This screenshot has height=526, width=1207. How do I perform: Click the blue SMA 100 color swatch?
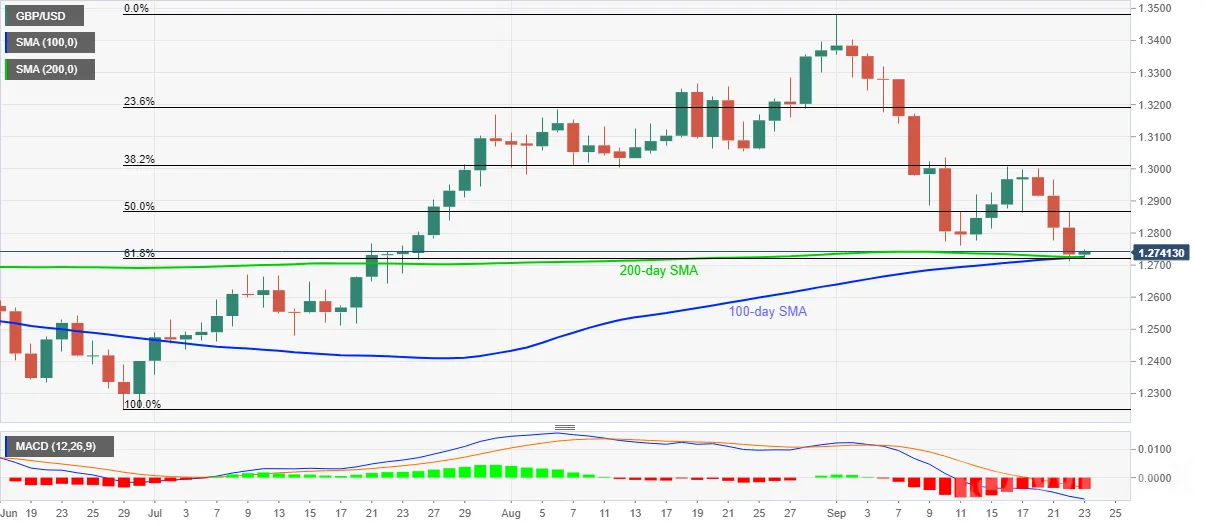[x=7, y=43]
